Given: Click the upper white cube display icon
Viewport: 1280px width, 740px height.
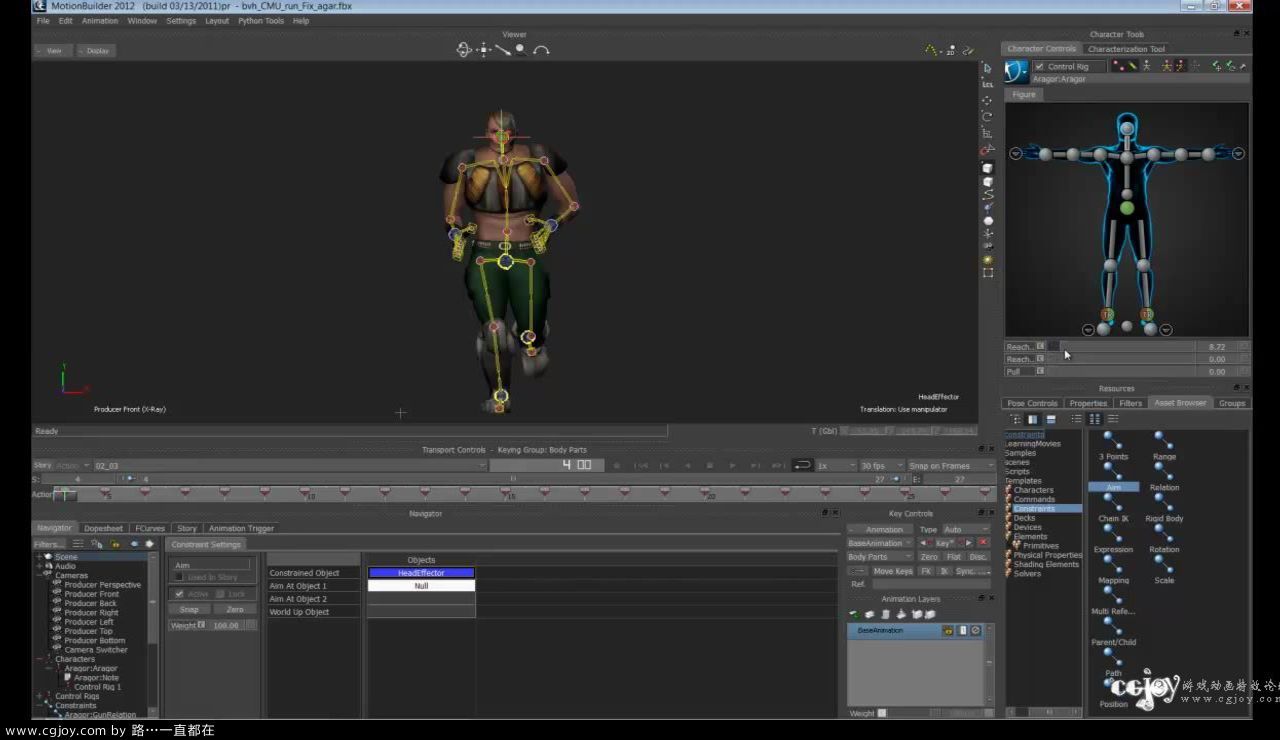Looking at the screenshot, I should 988,168.
